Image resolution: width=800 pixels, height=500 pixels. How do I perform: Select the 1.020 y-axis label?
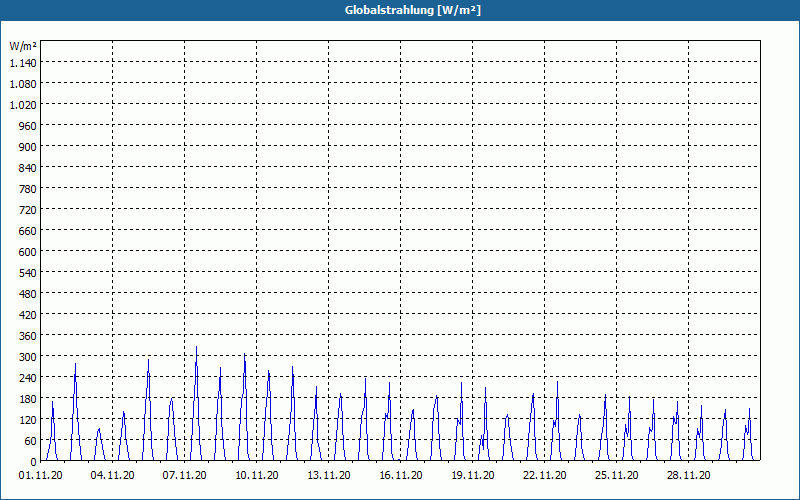tap(23, 105)
